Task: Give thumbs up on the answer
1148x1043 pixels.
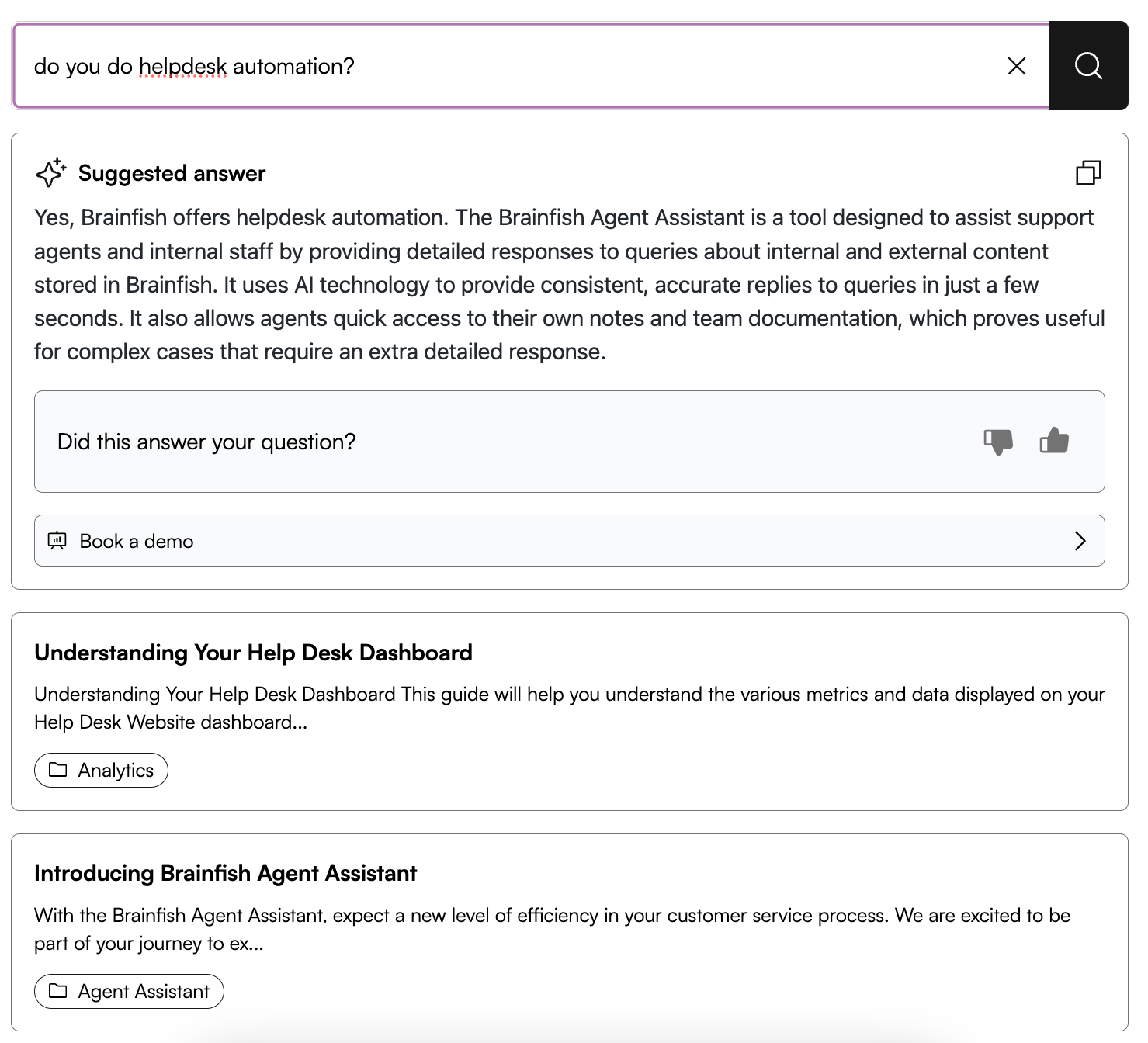Action: click(x=1054, y=441)
